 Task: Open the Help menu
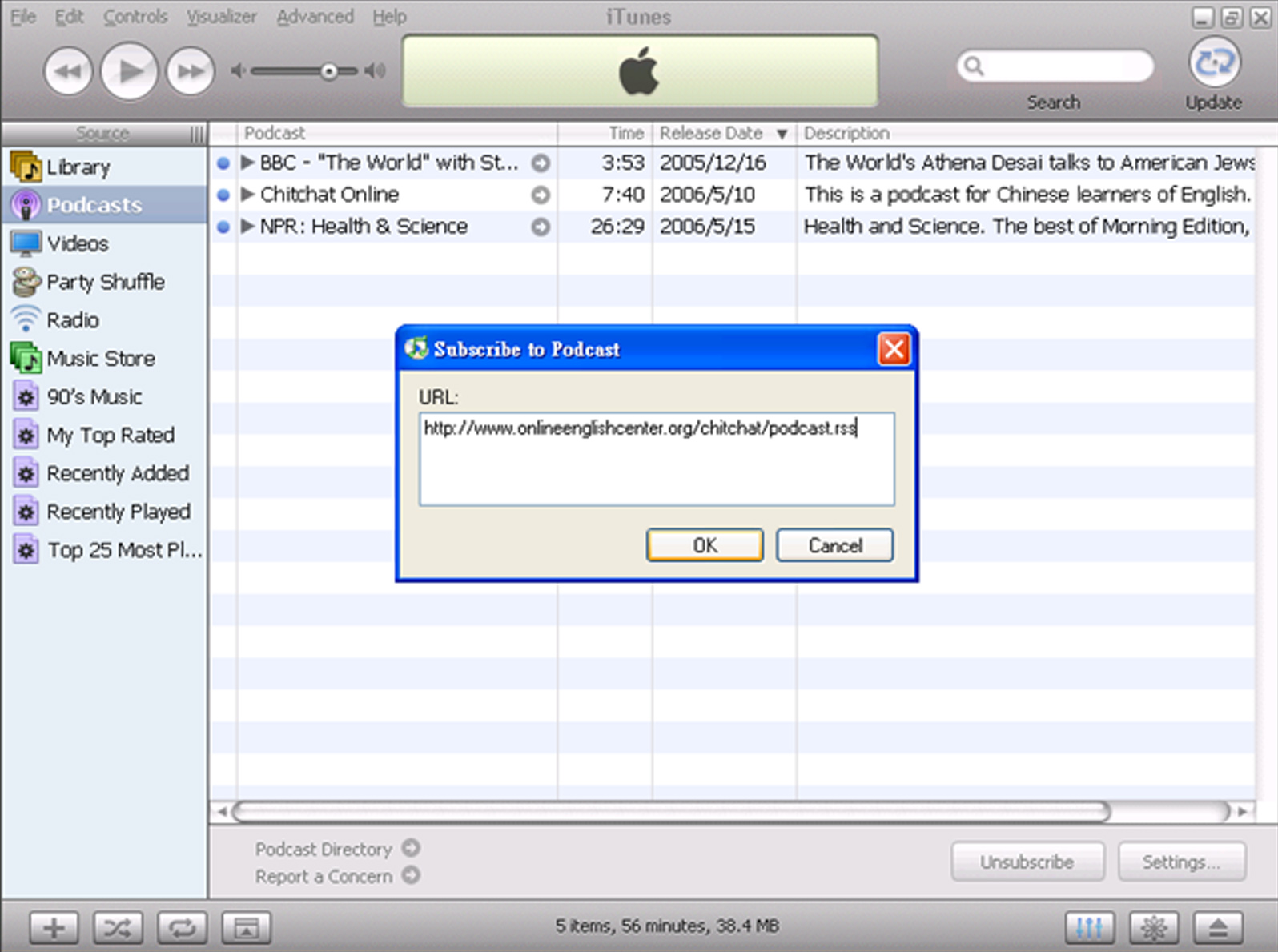(x=389, y=16)
